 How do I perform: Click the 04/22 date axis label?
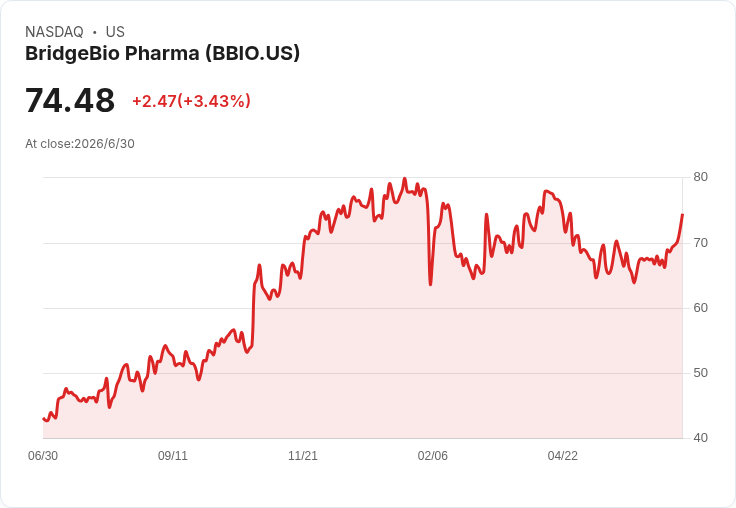[x=563, y=456]
